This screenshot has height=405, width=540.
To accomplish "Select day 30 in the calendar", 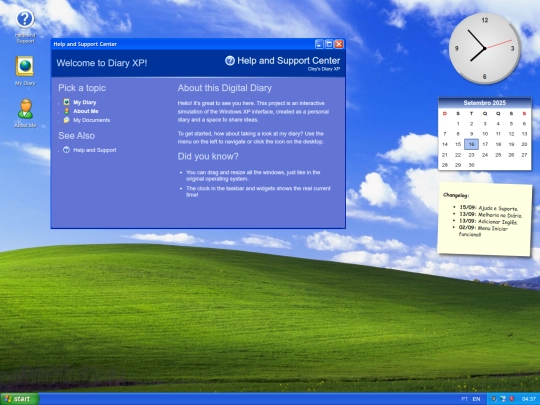I will point(471,165).
